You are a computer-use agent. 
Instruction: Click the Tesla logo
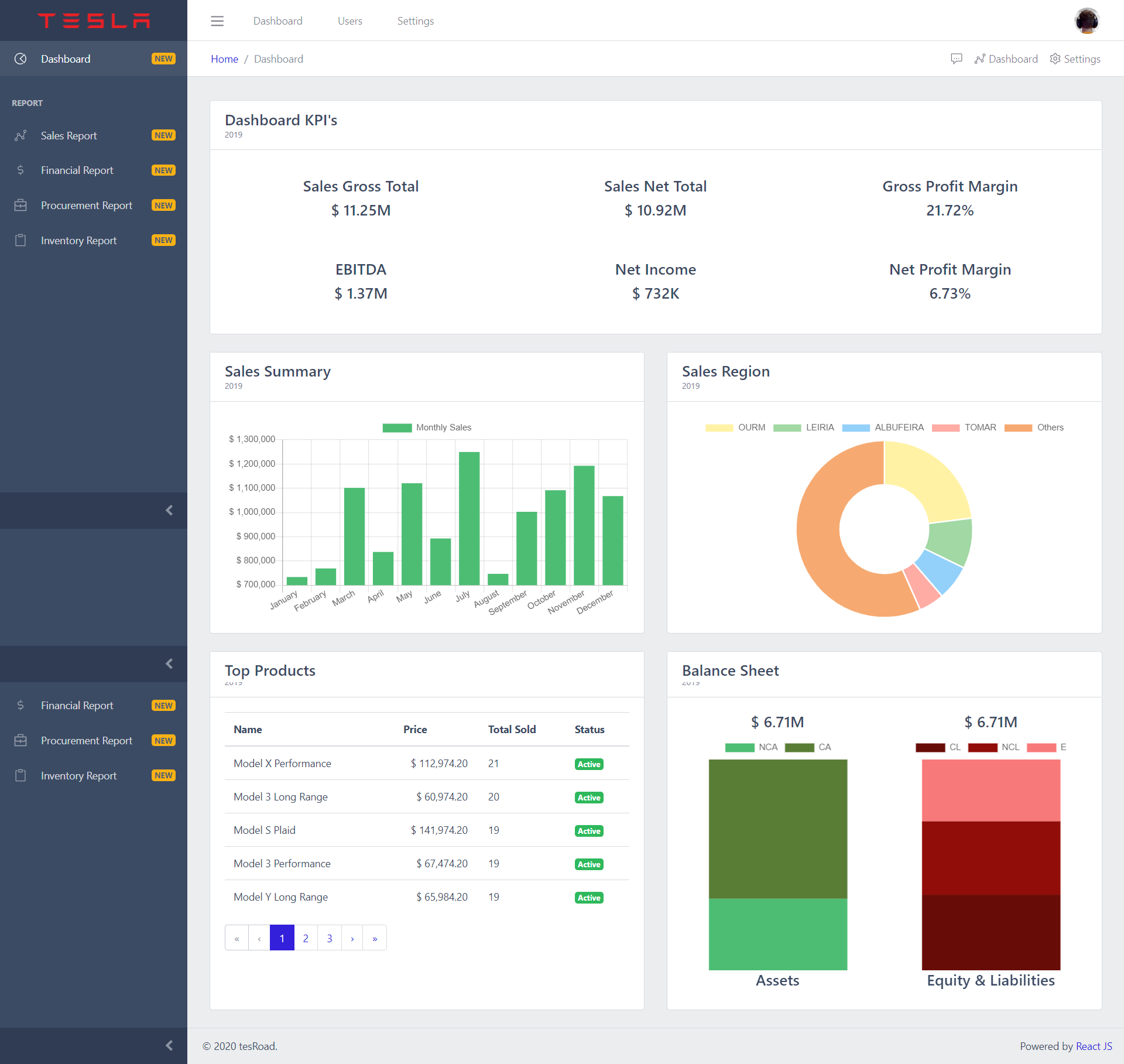coord(94,20)
